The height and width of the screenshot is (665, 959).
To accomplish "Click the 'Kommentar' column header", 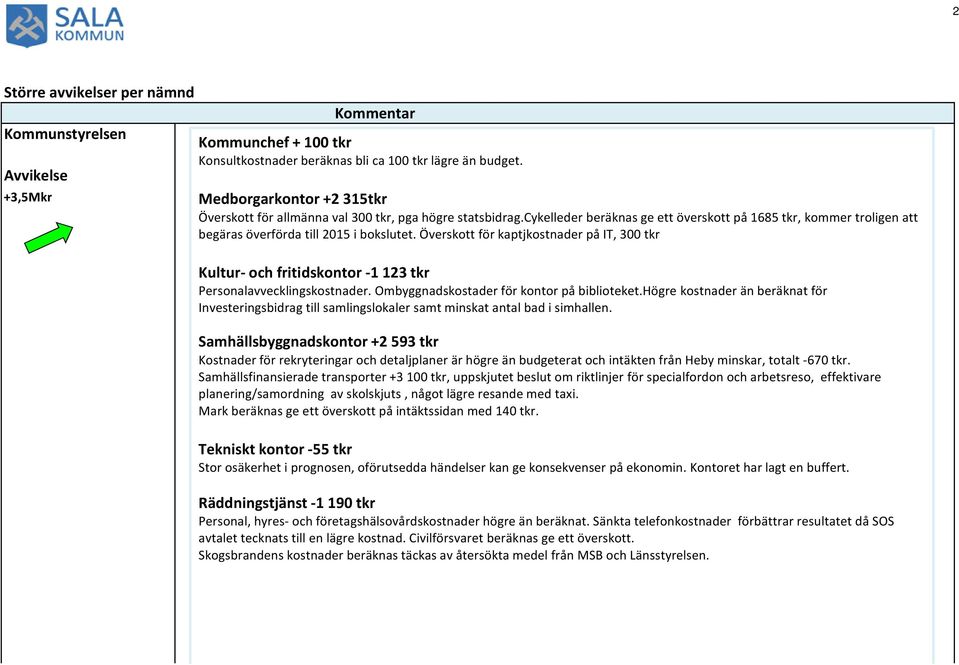I will [375, 113].
